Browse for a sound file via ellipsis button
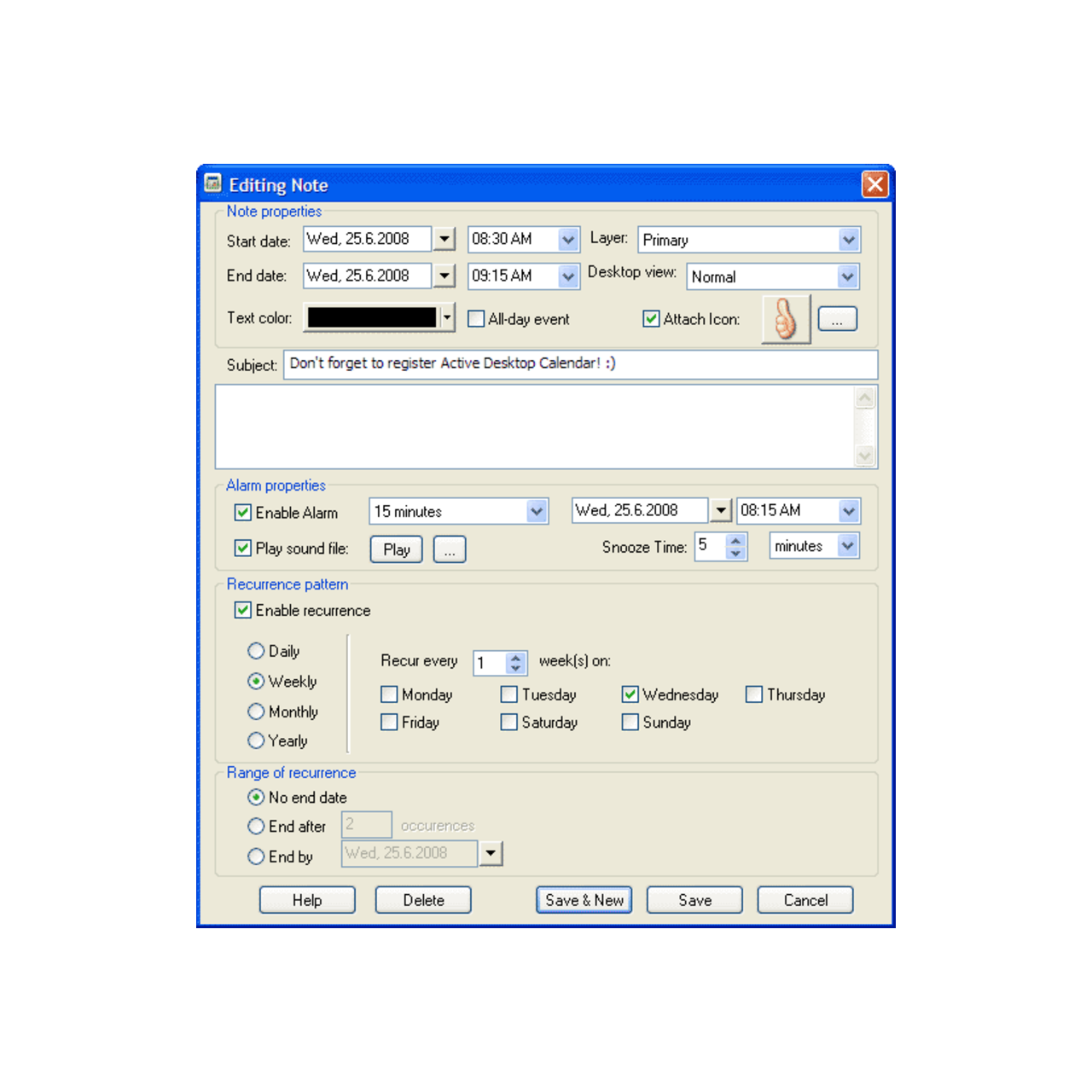Viewport: 1092px width, 1092px height. pyautogui.click(x=450, y=549)
